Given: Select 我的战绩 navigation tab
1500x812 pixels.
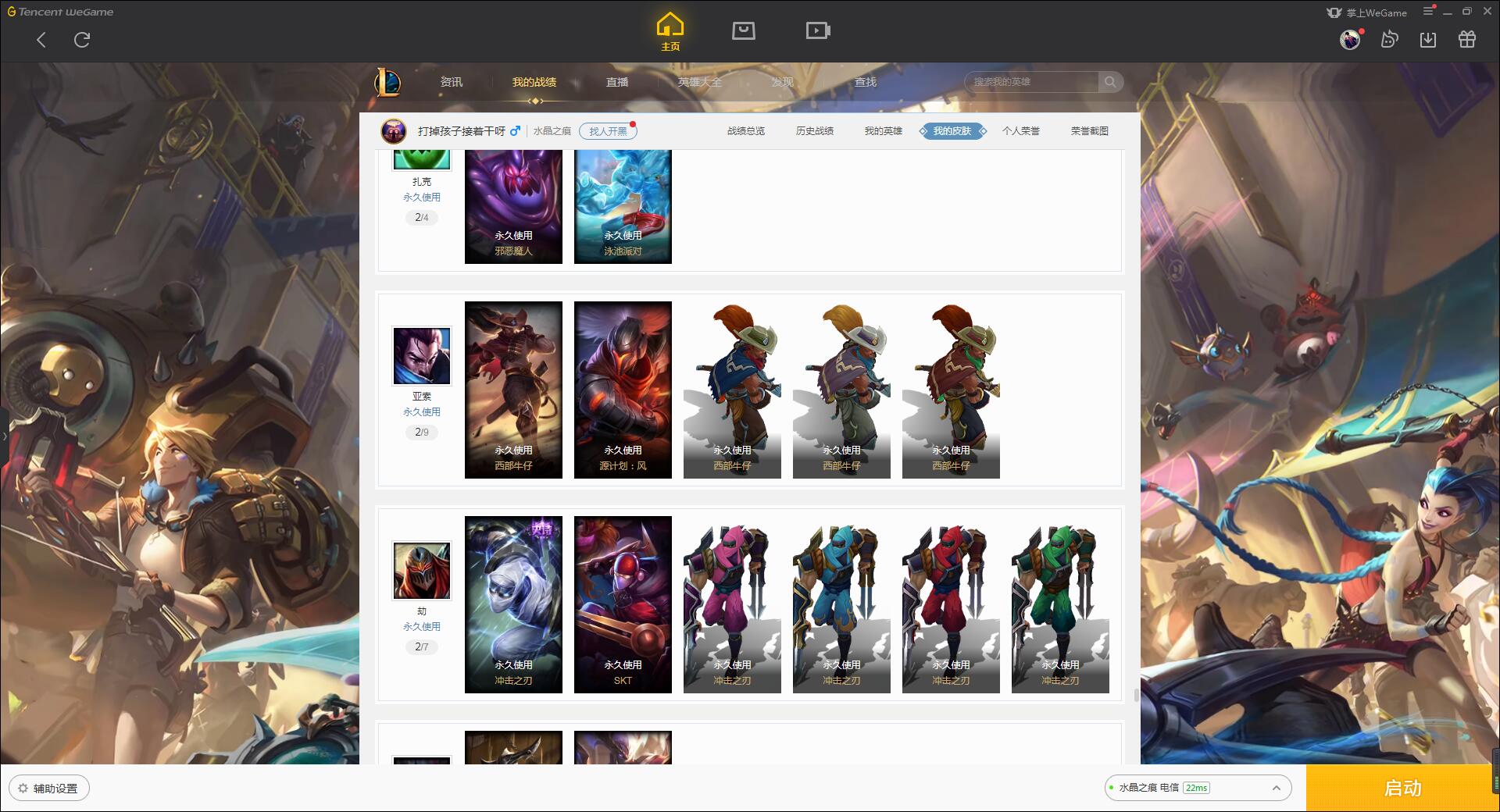Looking at the screenshot, I should click(534, 82).
